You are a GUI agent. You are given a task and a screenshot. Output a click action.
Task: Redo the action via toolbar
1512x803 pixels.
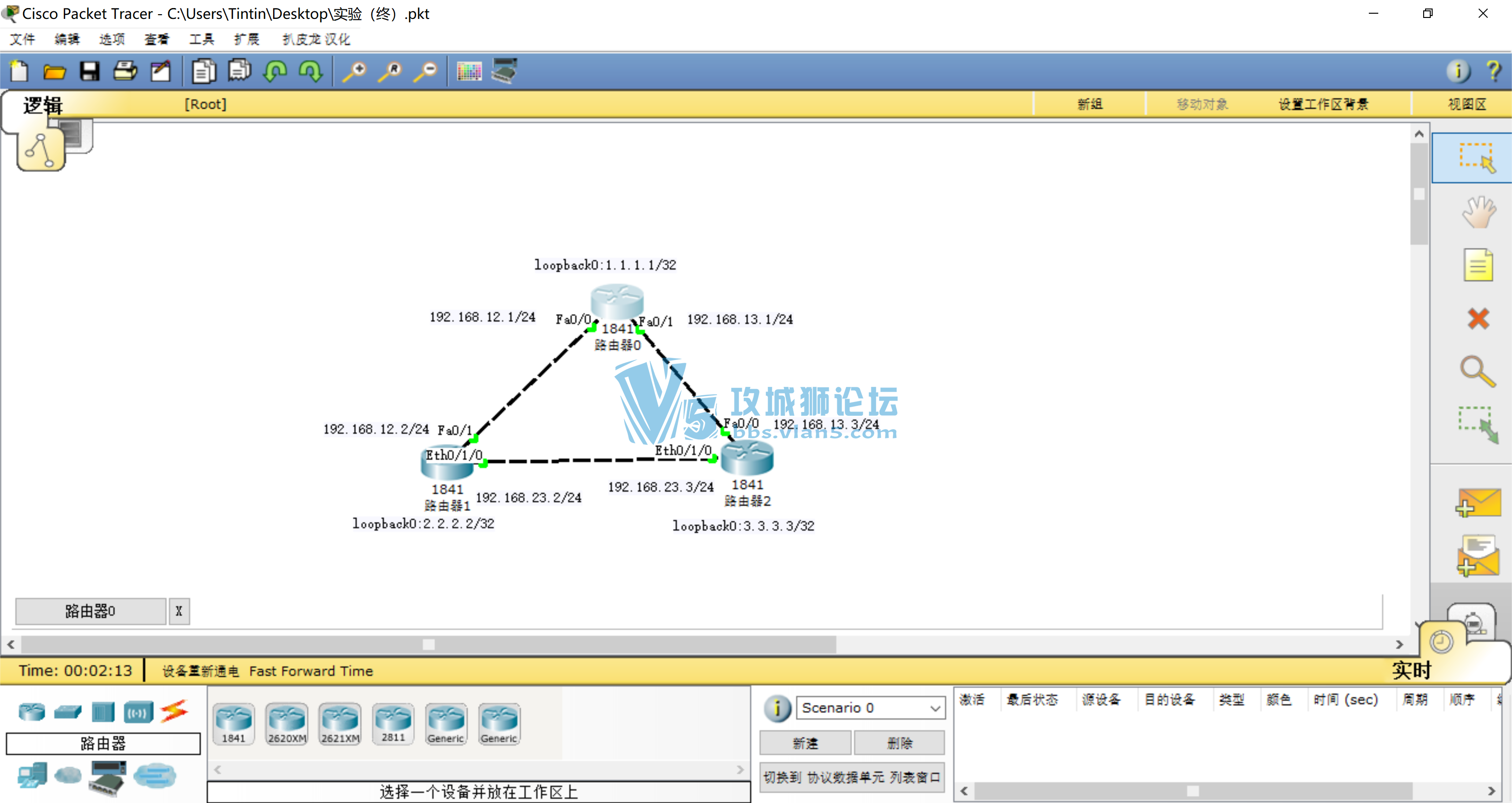(310, 72)
